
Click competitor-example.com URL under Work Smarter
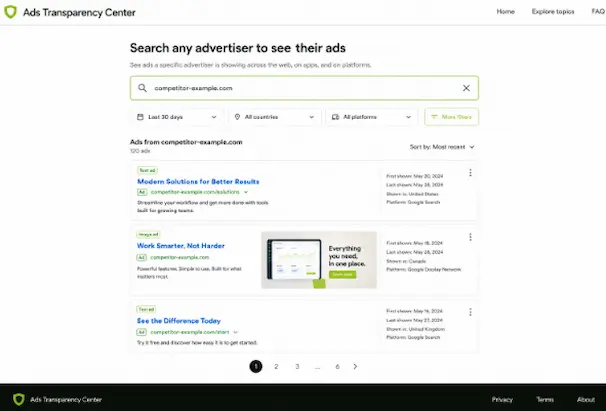click(x=180, y=258)
